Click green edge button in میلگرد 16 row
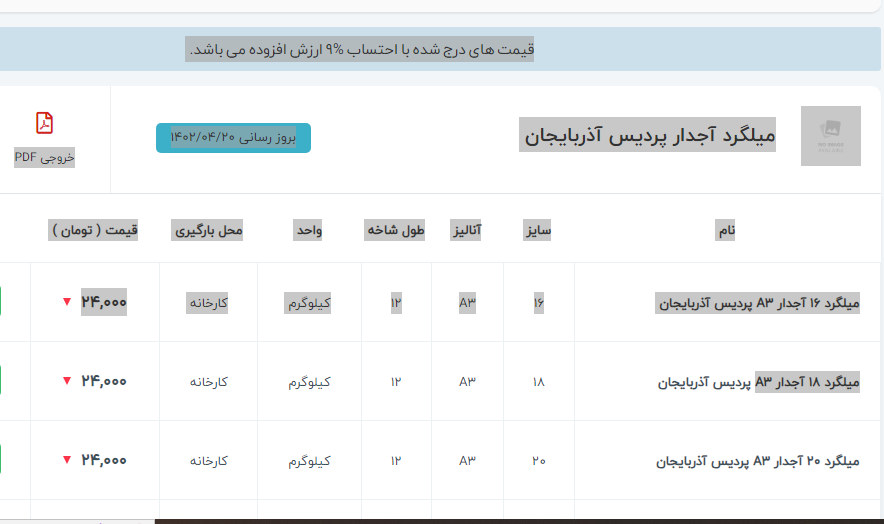 tap(2, 302)
